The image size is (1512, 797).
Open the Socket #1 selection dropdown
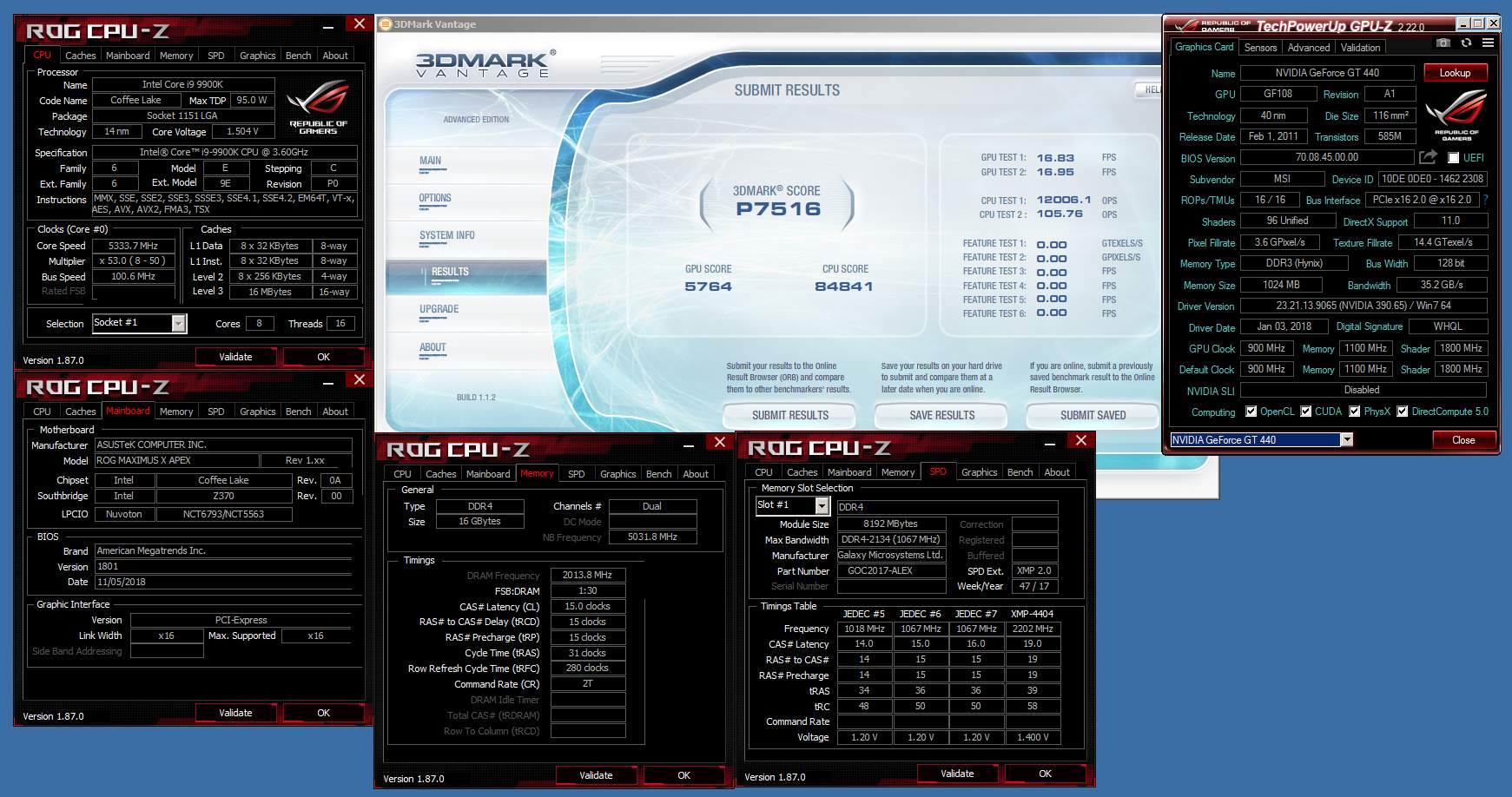click(178, 323)
